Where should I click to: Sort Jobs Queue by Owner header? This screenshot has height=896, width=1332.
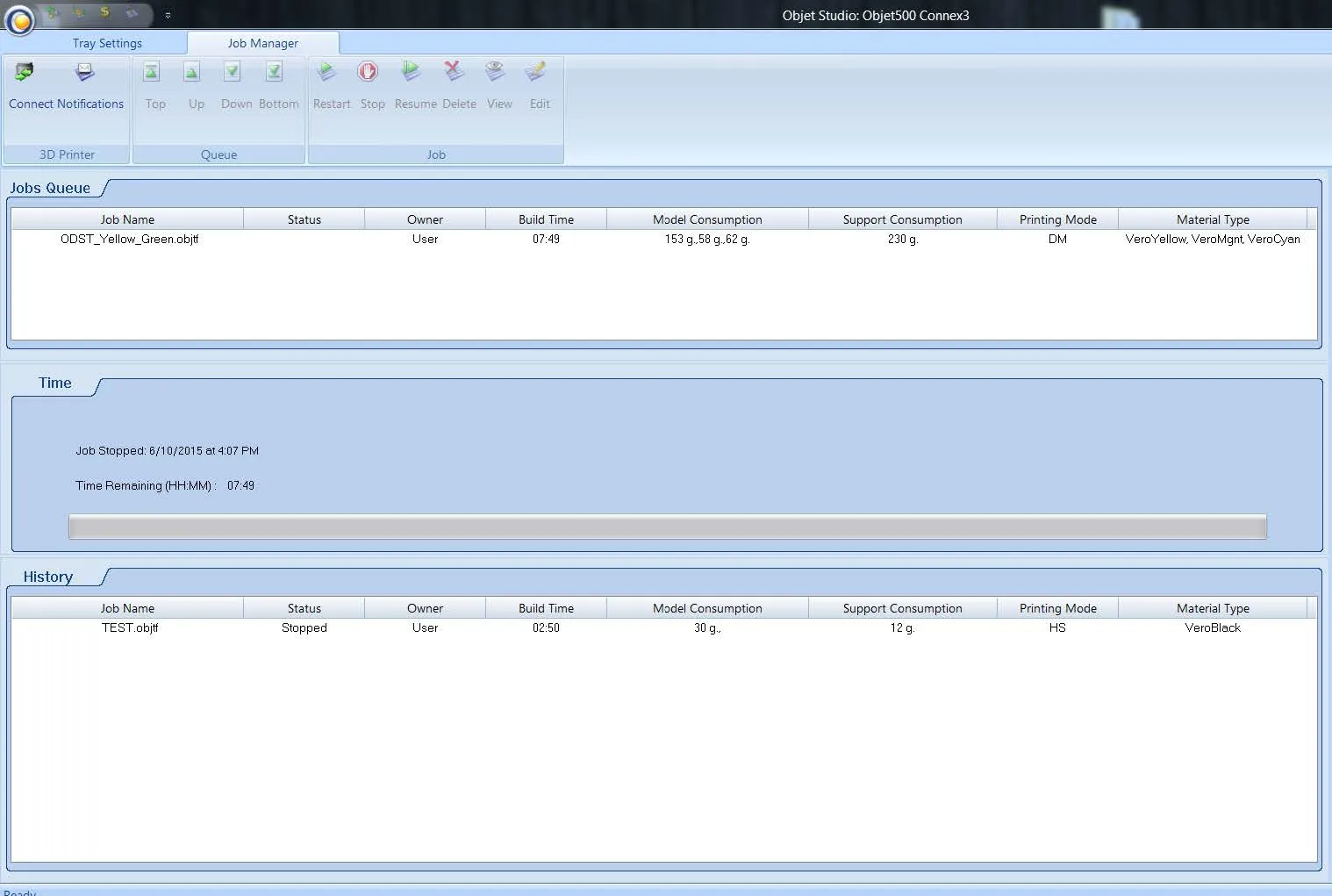click(425, 219)
